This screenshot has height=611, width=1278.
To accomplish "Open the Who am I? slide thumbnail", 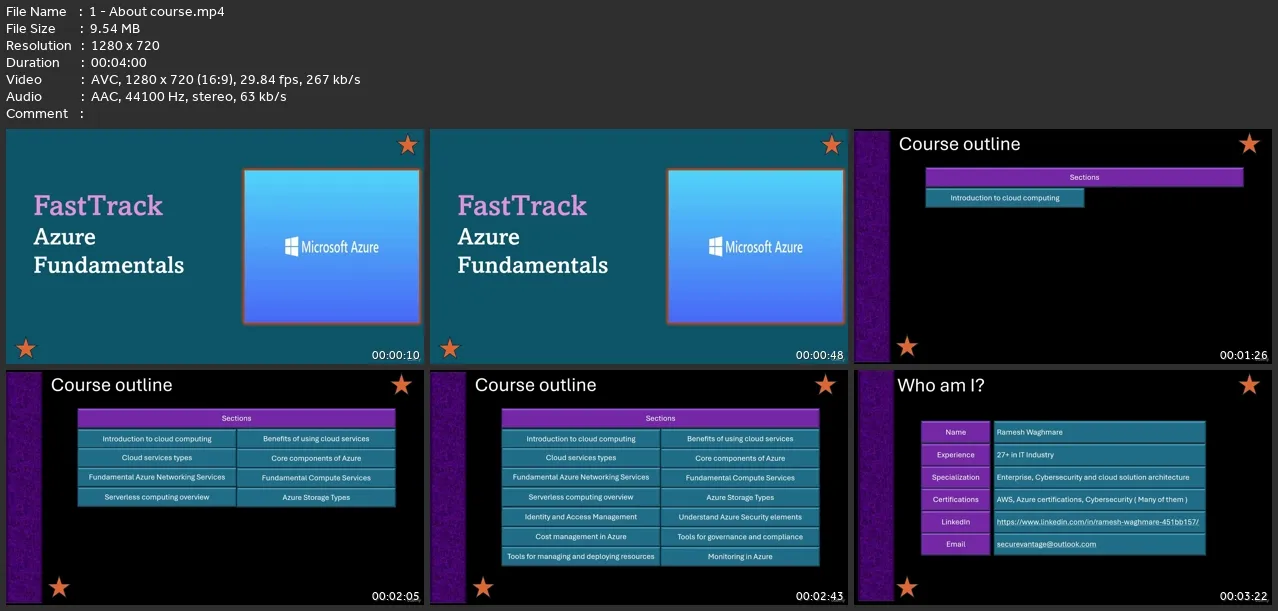I will point(1063,488).
